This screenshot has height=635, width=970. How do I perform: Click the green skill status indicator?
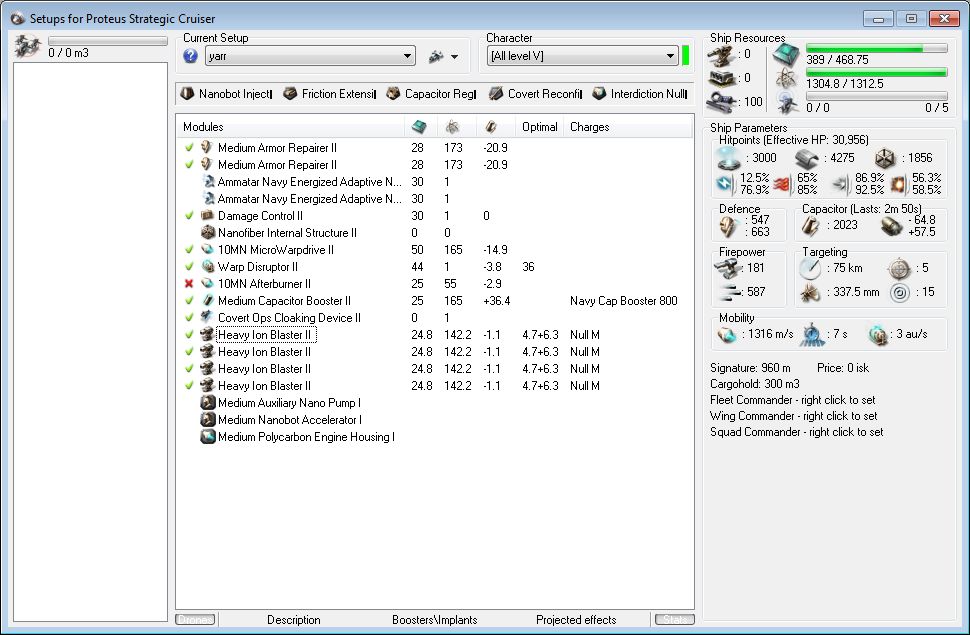(685, 56)
